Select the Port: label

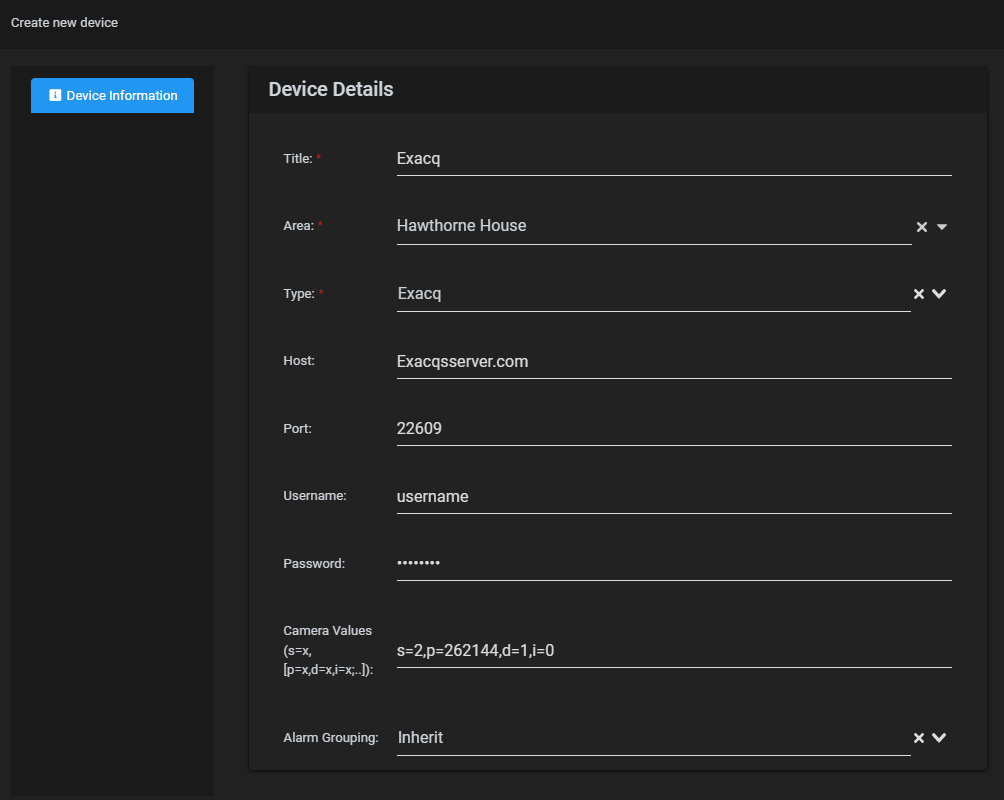[297, 429]
